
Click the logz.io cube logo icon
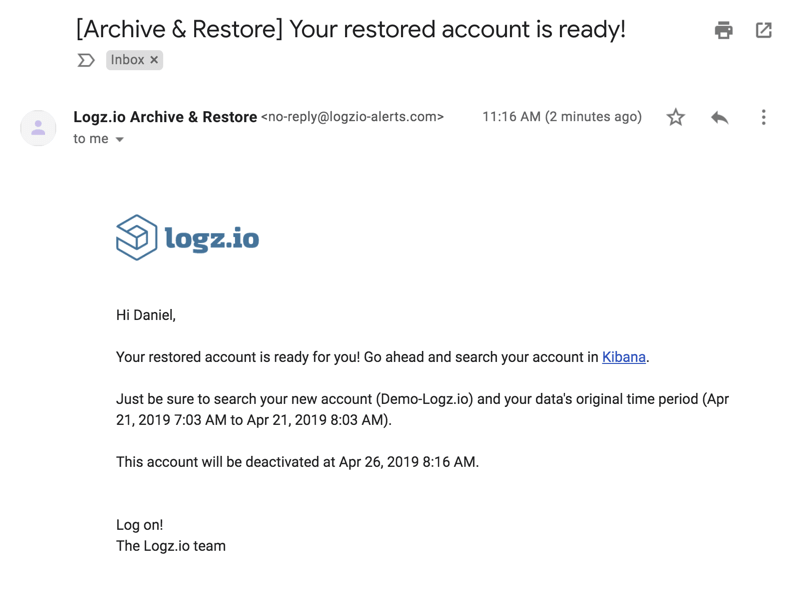(136, 238)
